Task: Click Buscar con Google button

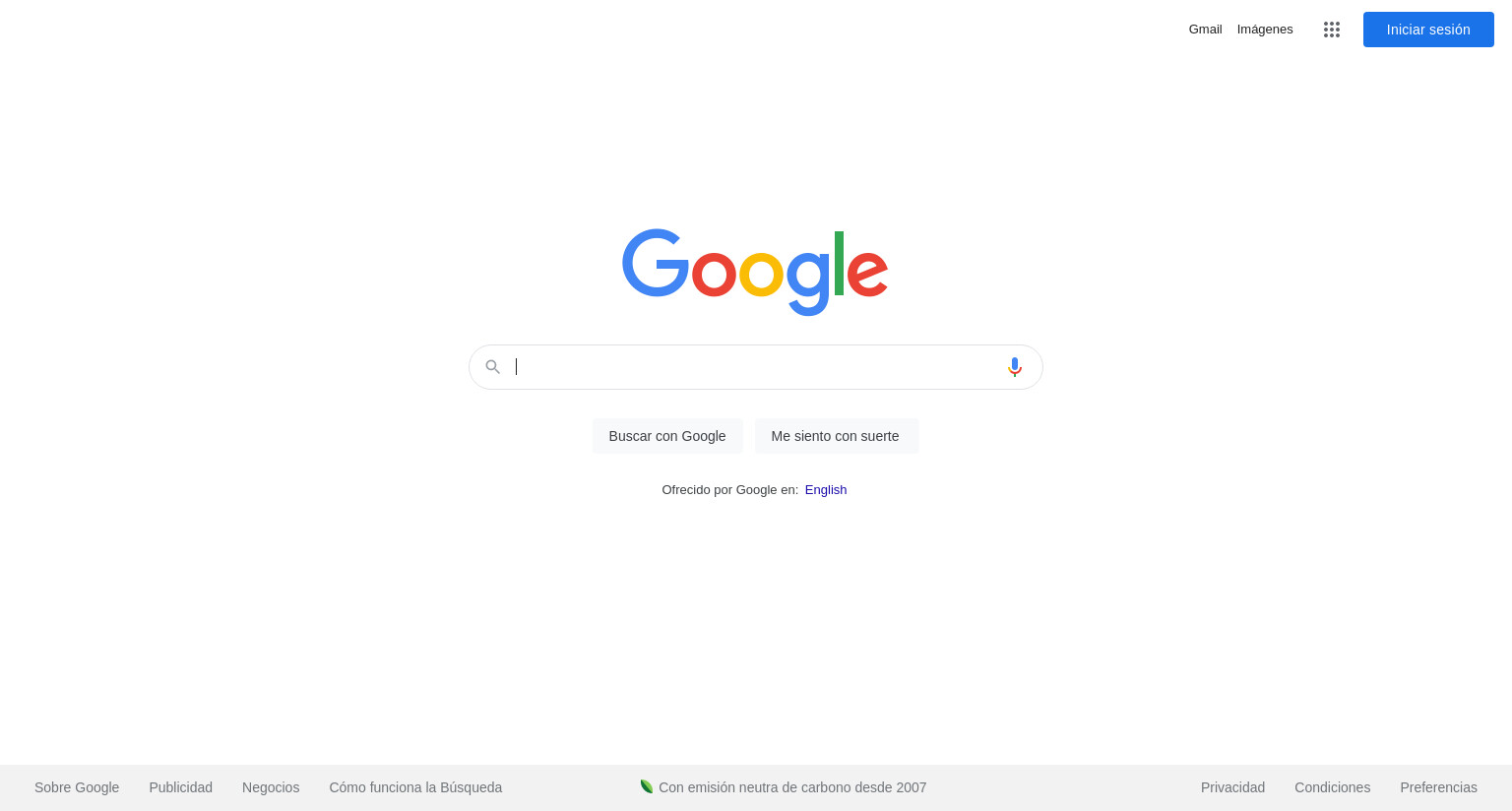Action: coord(667,436)
